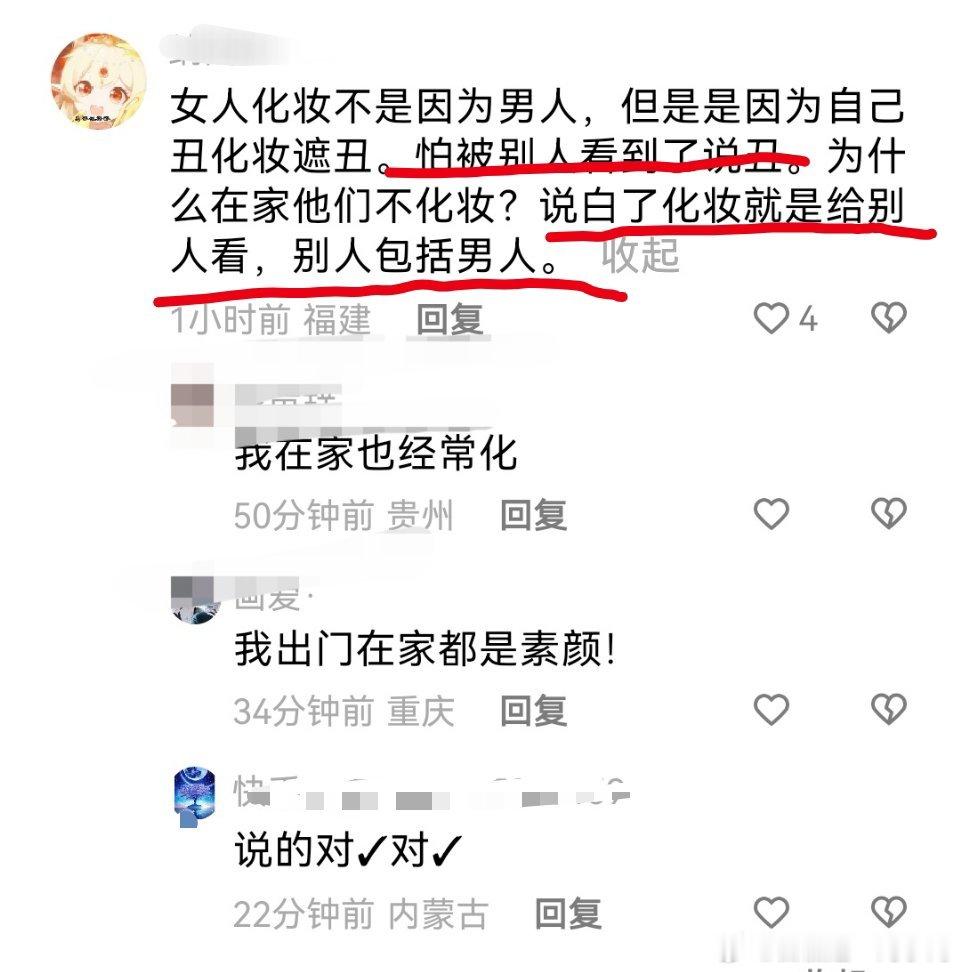
Task: Open avatar of 我出门在家都是素颜 commenter
Action: tap(195, 599)
